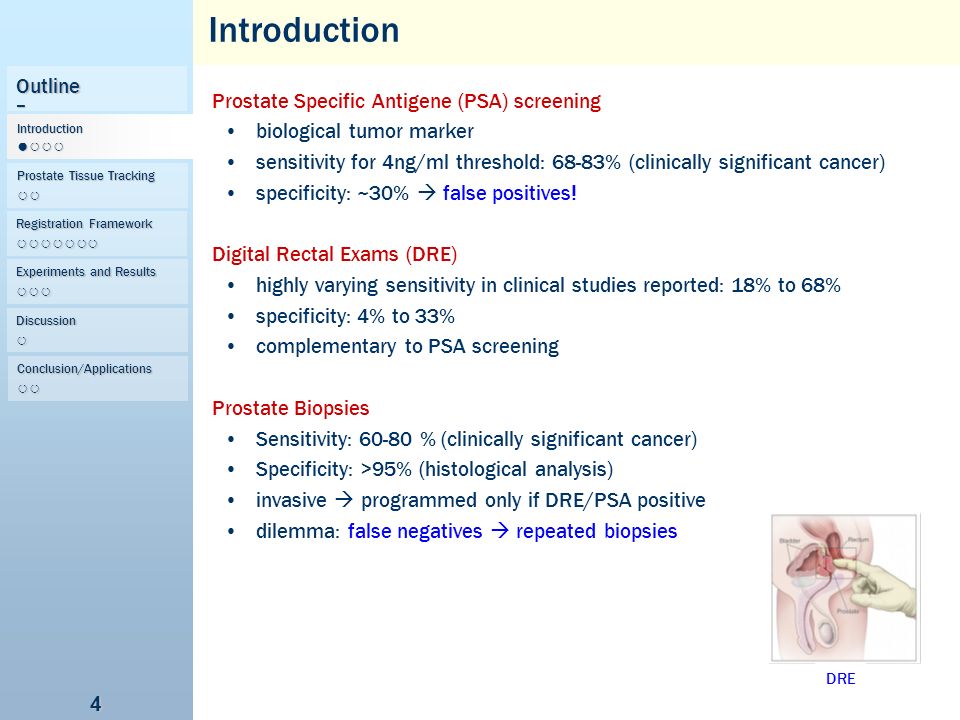Select the Prostate Biopsies heading
960x720 pixels.
click(290, 408)
